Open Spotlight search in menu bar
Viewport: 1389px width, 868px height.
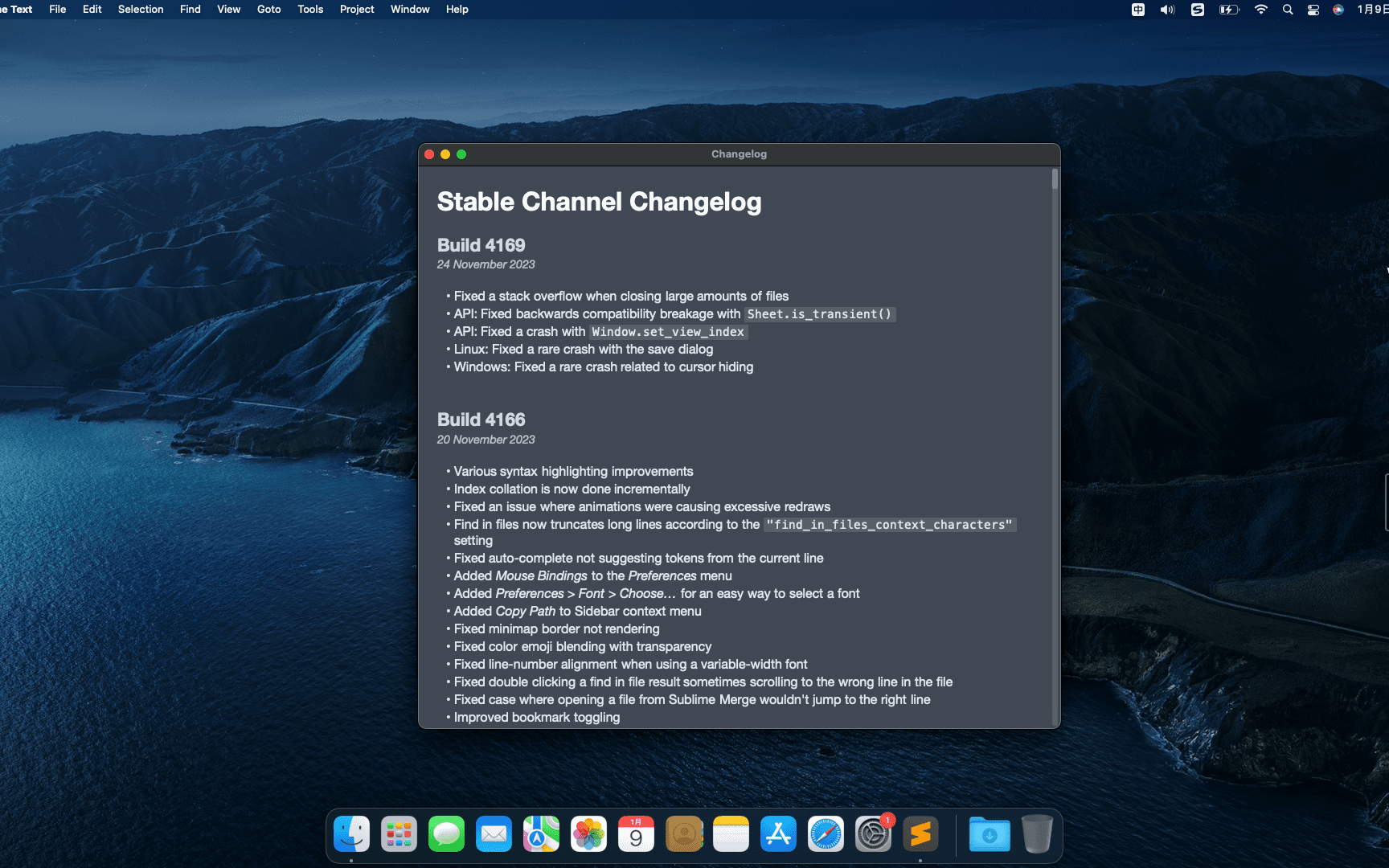coord(1288,10)
